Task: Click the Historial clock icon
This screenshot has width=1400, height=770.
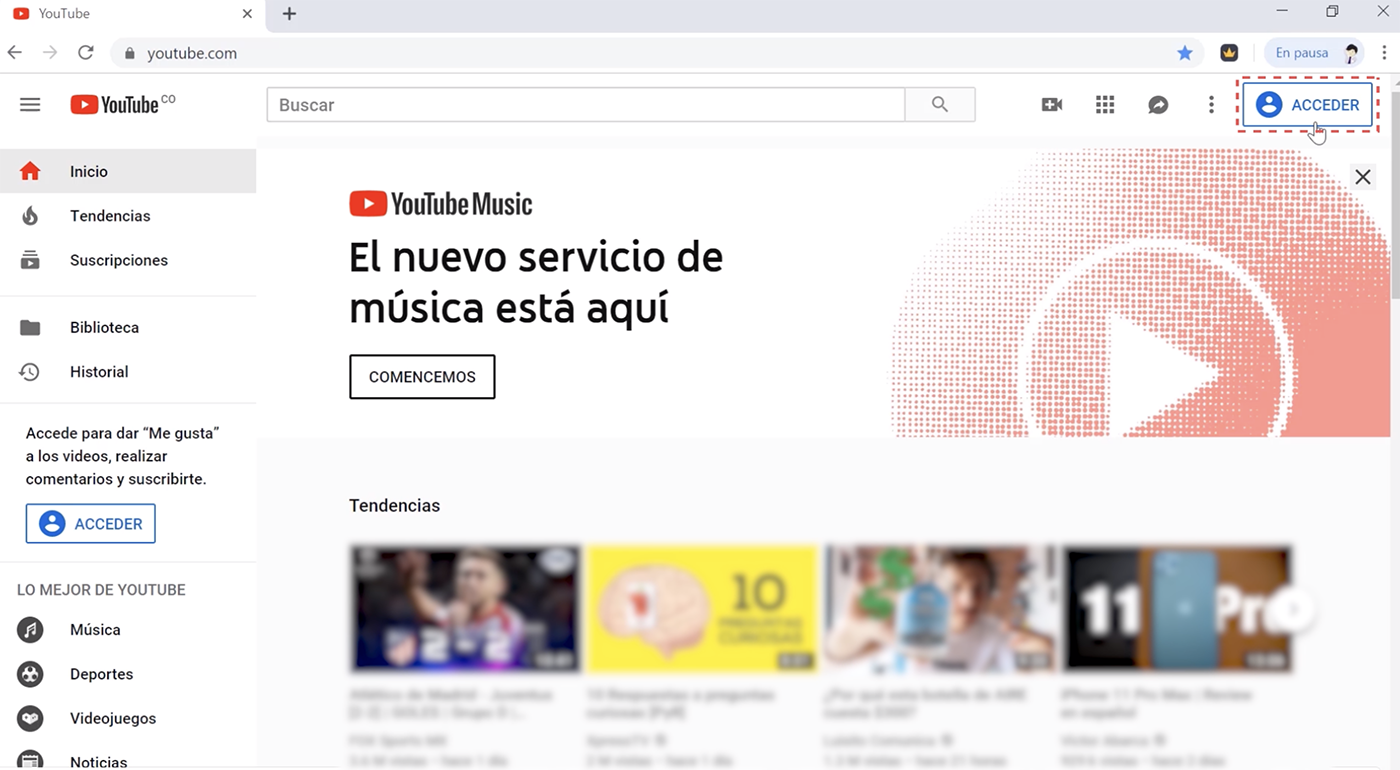Action: click(x=30, y=371)
